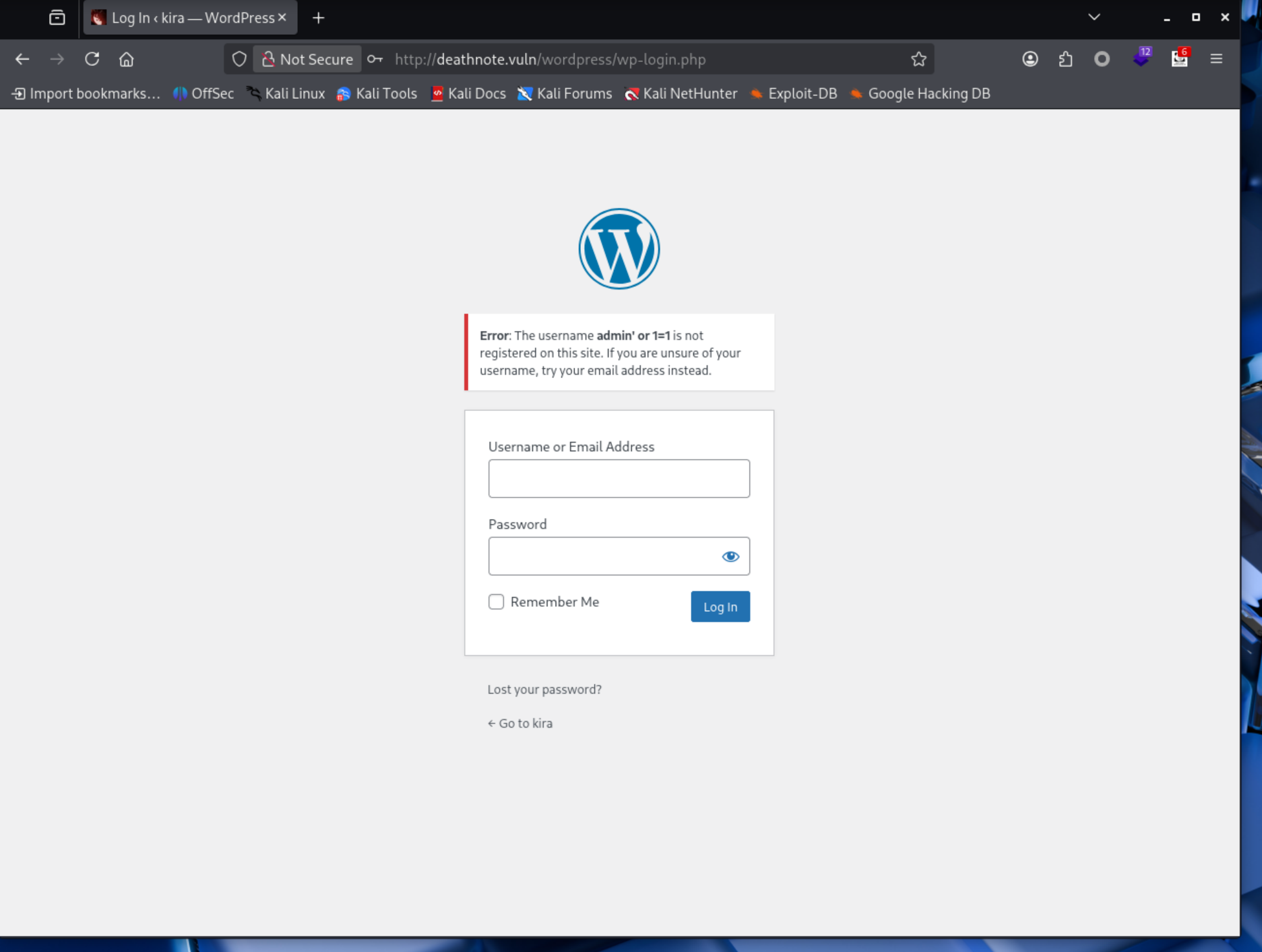Open the saved logins key icon
This screenshot has height=952, width=1262.
(x=375, y=59)
